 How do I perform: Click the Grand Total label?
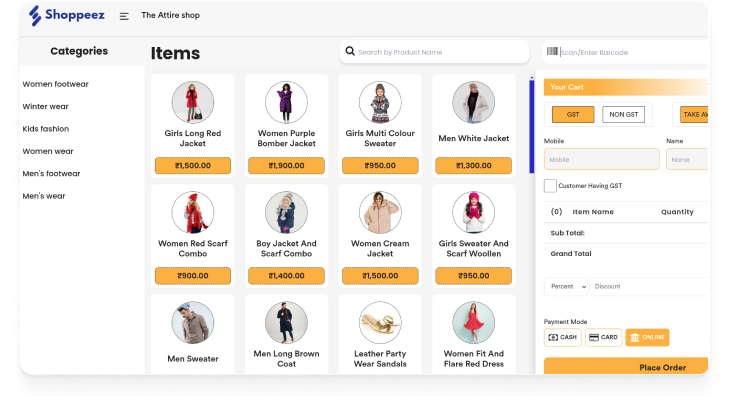pyautogui.click(x=571, y=254)
